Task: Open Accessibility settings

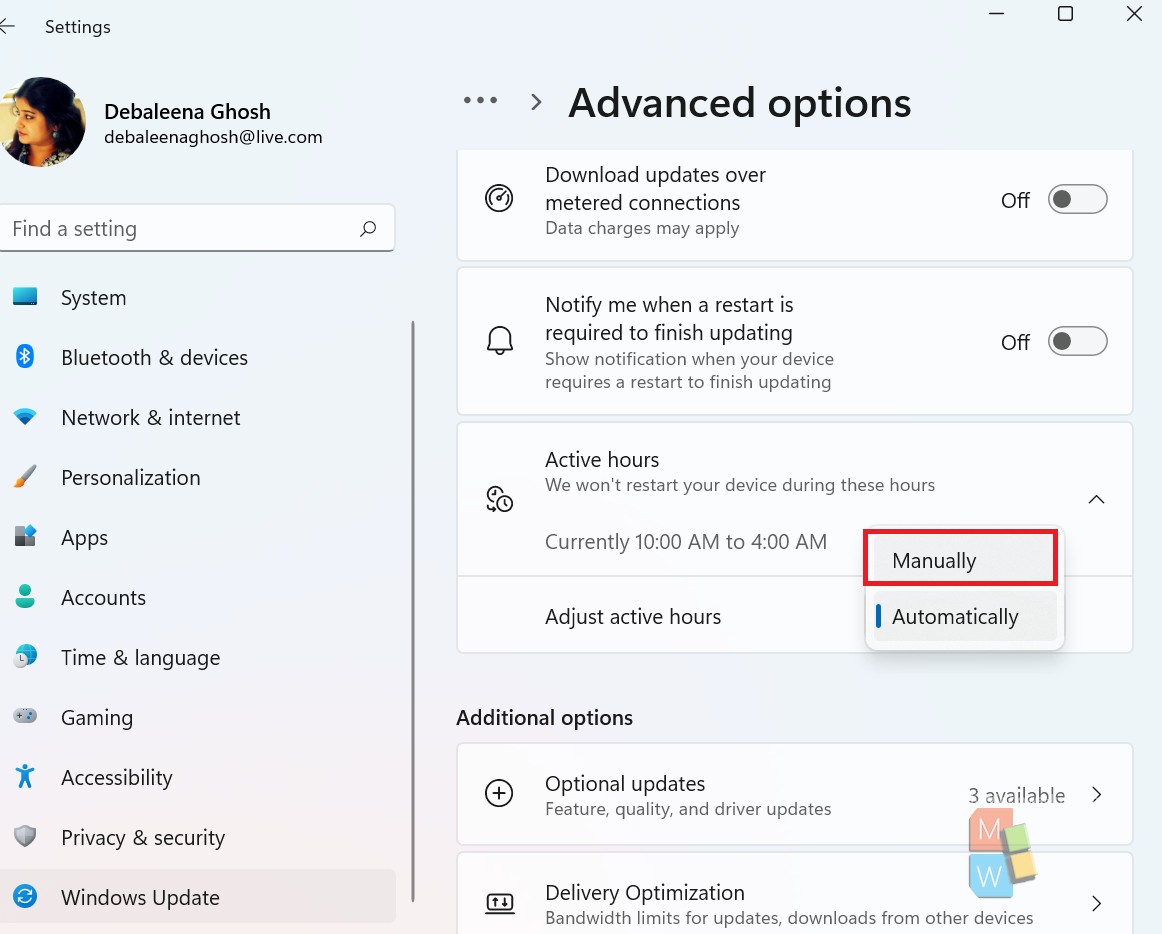Action: pos(197,778)
